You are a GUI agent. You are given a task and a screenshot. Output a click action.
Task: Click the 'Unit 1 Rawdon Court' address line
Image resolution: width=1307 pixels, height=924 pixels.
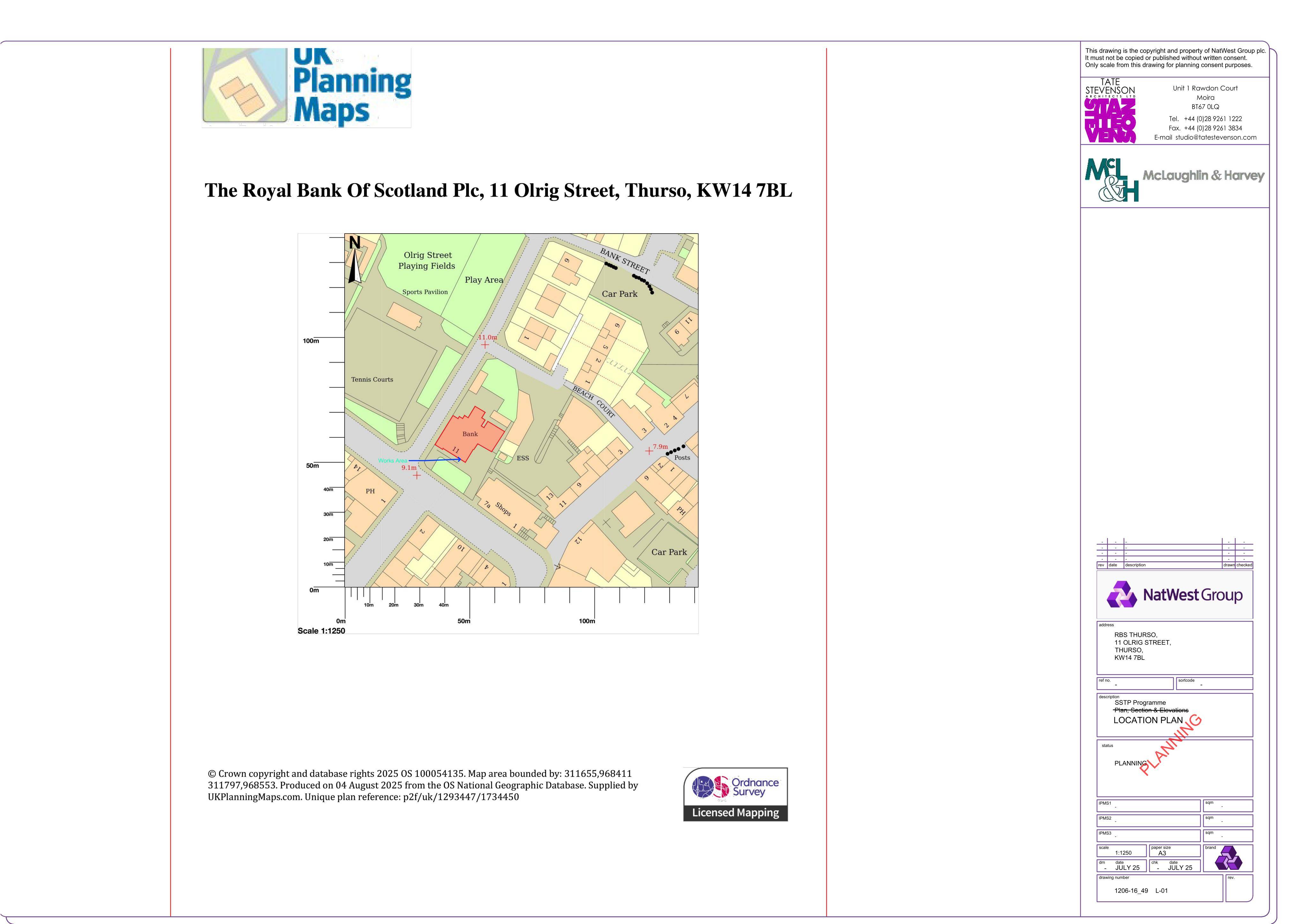tap(1205, 88)
